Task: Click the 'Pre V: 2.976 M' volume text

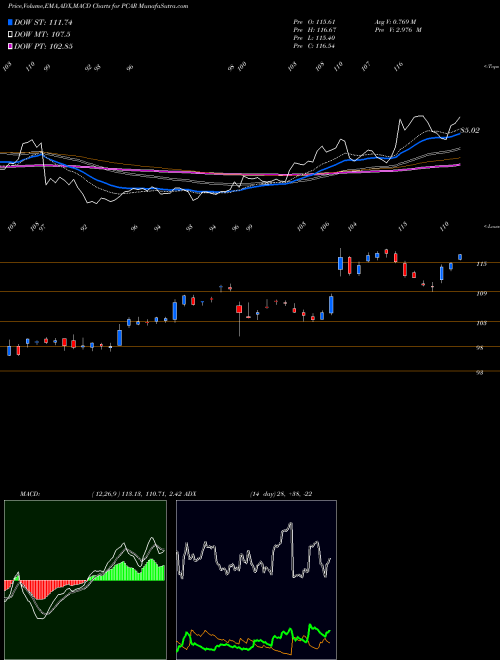Action: 398,30
